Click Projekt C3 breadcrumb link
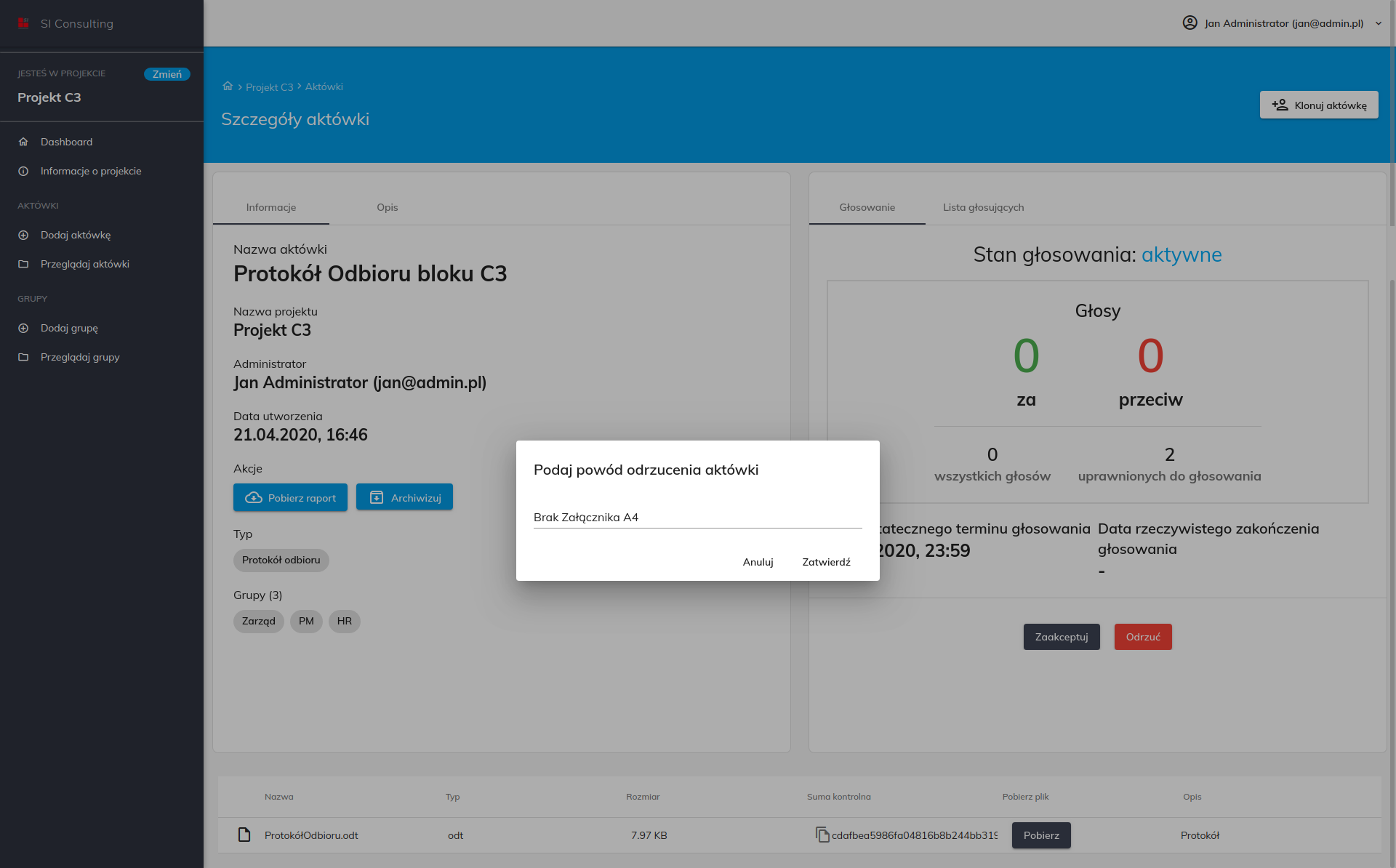This screenshot has width=1396, height=868. coord(269,87)
